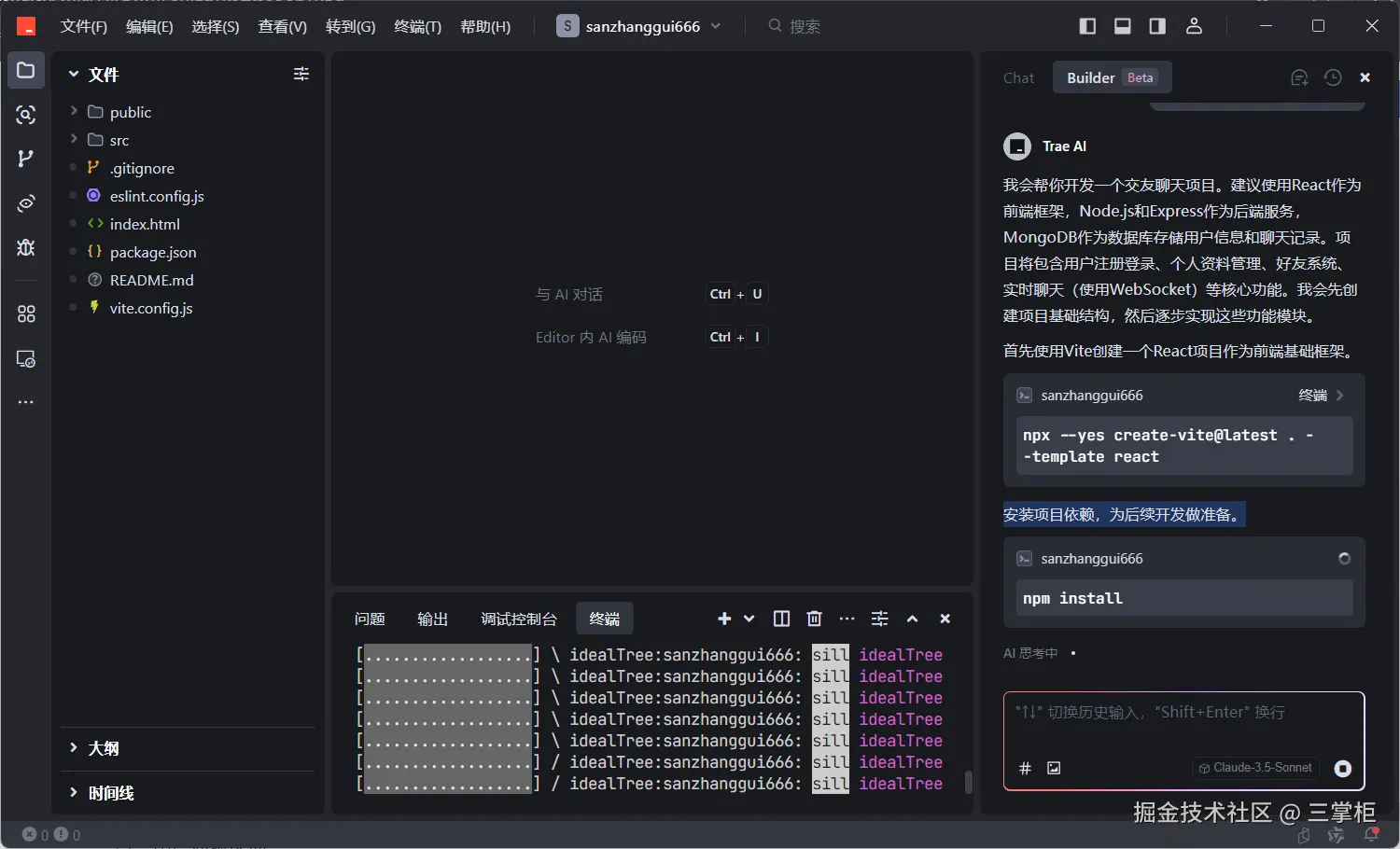Open the 选择(S) menu
Viewport: 1400px width, 849px height.
click(216, 26)
